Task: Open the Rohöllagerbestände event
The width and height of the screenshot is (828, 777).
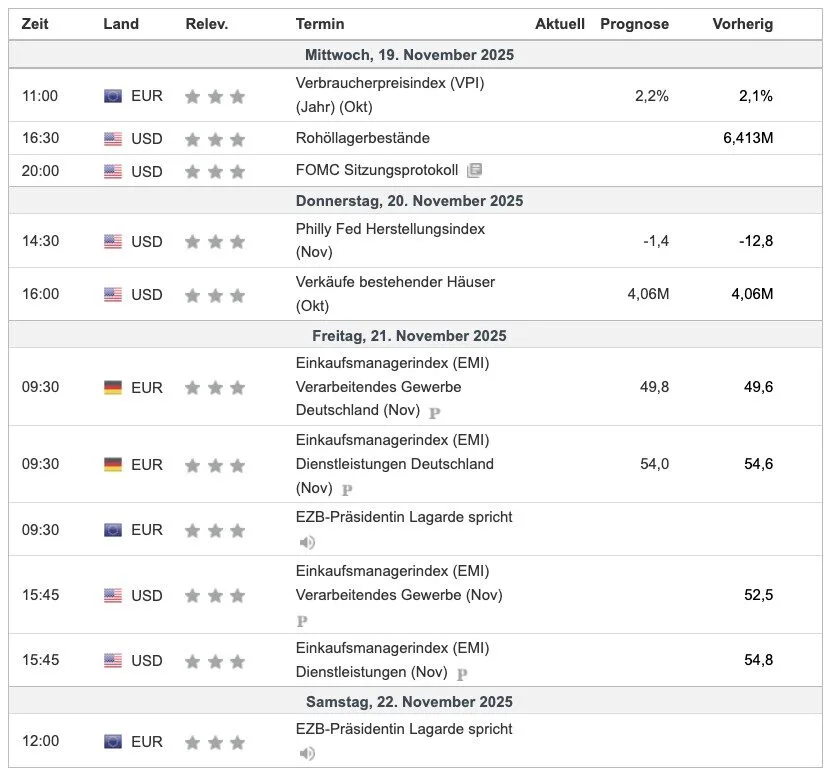Action: coord(363,138)
